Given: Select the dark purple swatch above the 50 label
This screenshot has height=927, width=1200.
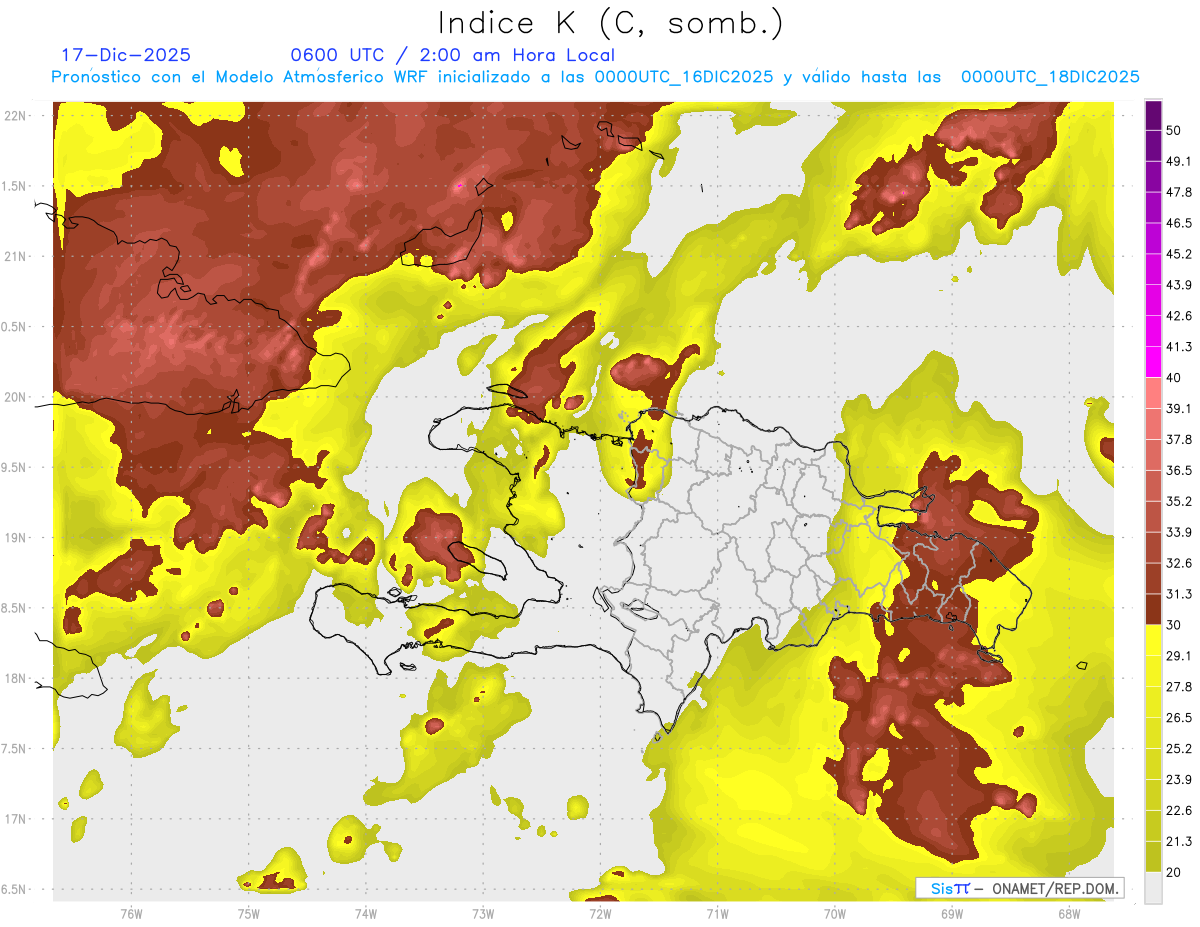Looking at the screenshot, I should pyautogui.click(x=1154, y=116).
